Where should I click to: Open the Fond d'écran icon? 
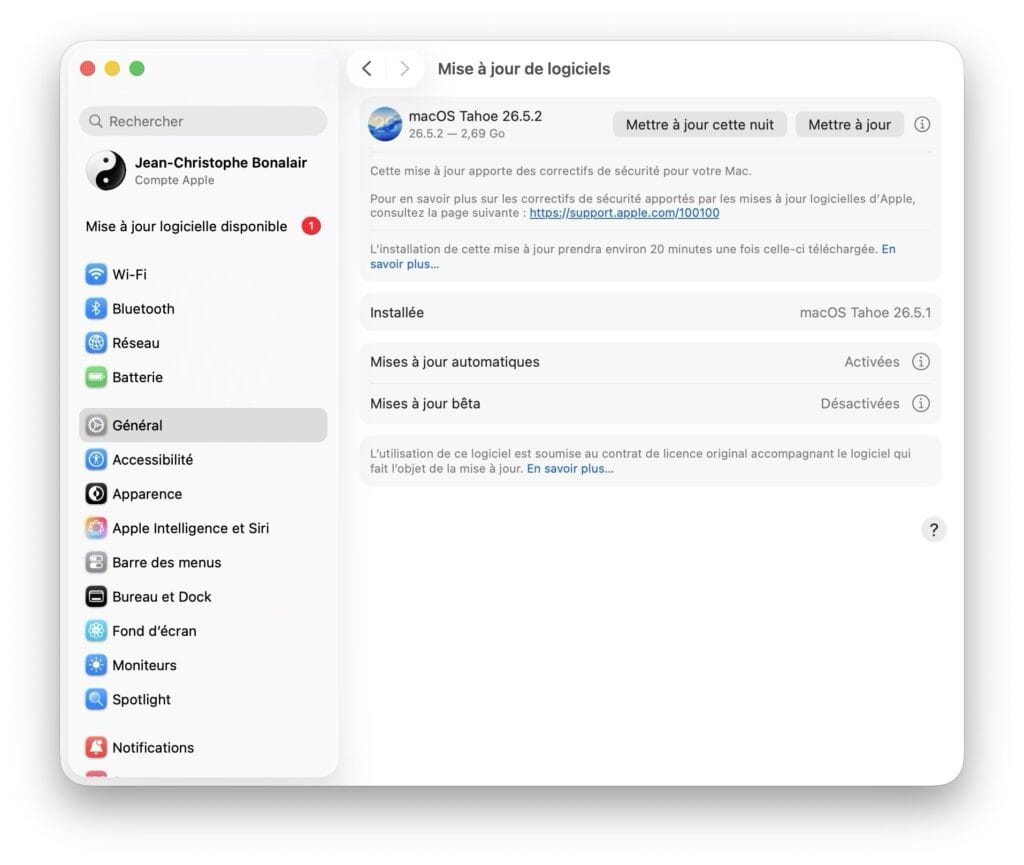pos(96,631)
